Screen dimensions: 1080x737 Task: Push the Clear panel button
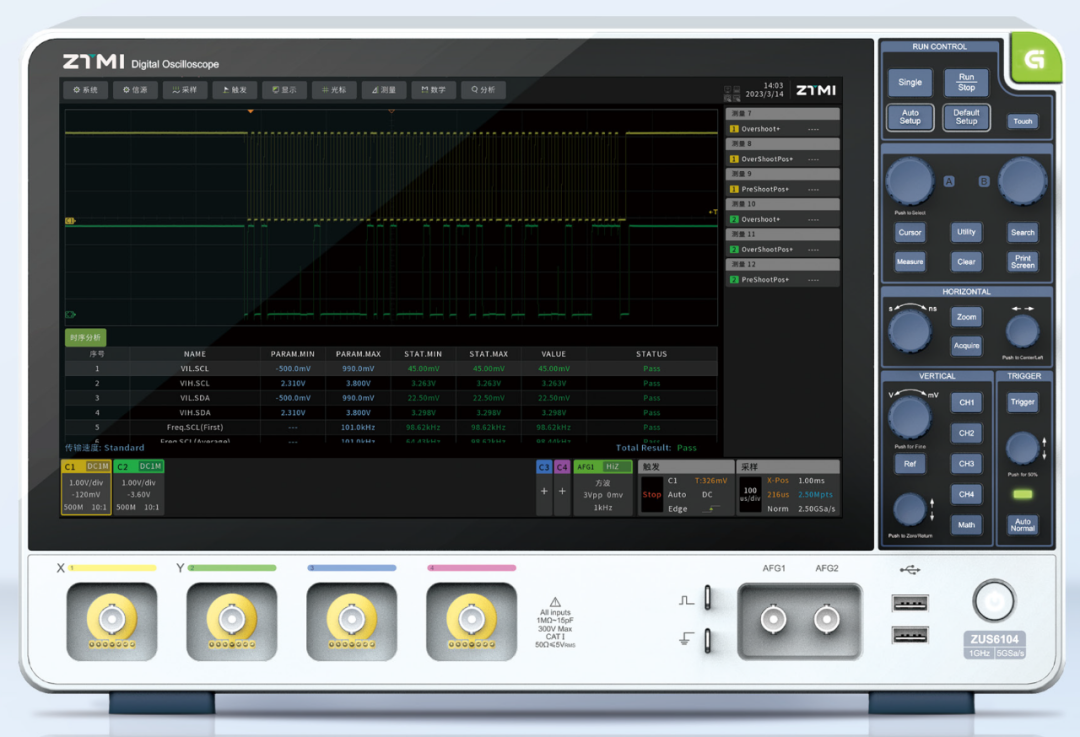click(966, 262)
